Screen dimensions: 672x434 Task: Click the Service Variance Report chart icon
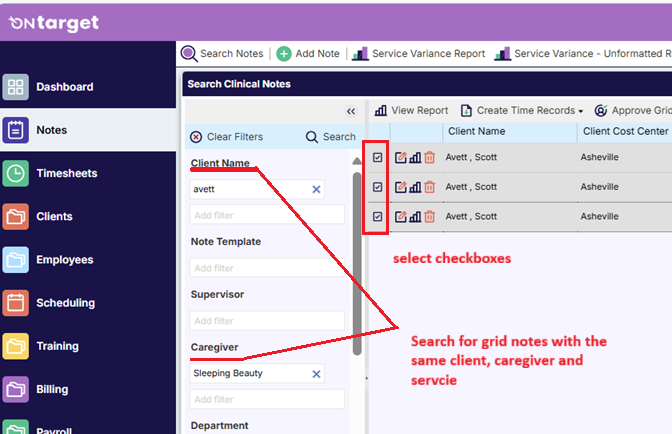[x=360, y=54]
